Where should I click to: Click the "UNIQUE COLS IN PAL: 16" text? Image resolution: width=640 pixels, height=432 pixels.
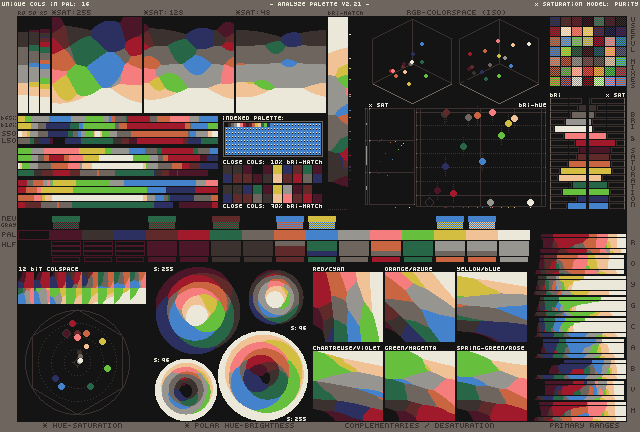tap(45, 4)
